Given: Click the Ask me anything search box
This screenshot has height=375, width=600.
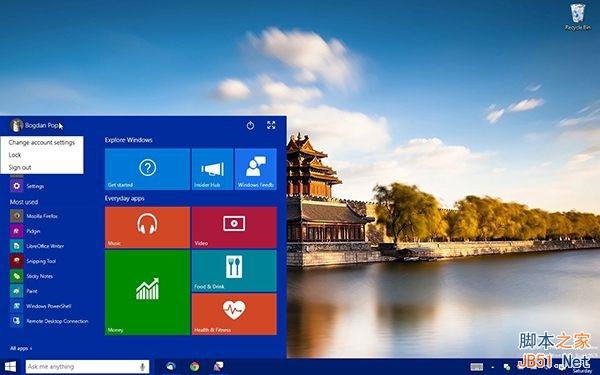Looking at the screenshot, I should (x=87, y=367).
